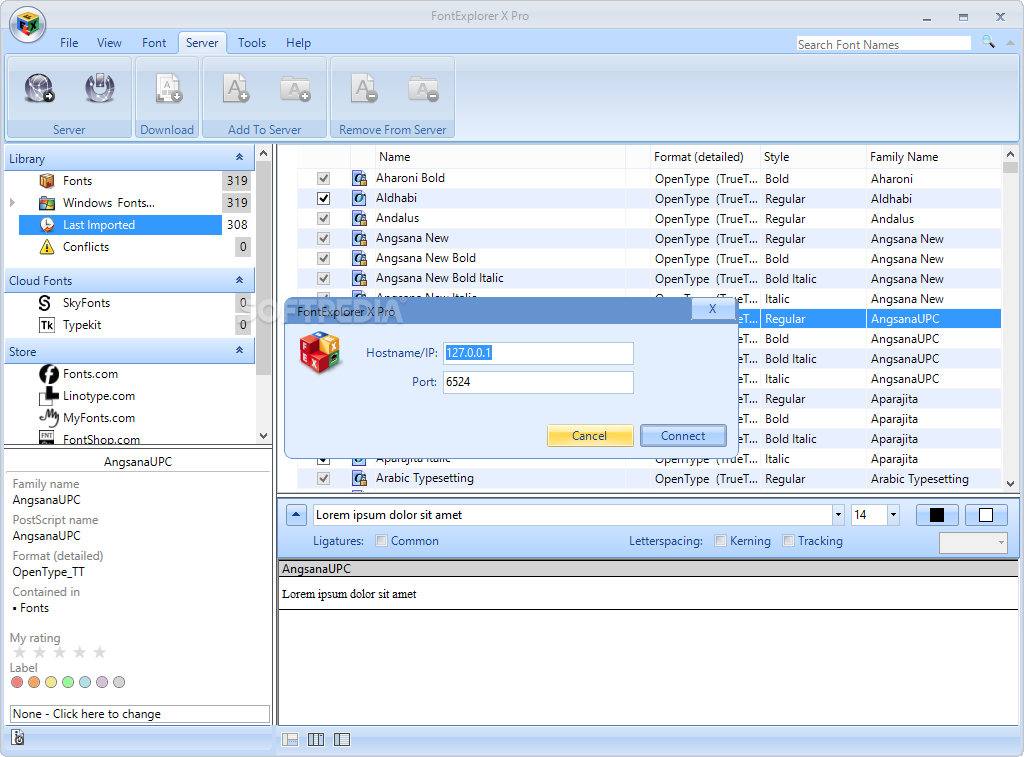Image resolution: width=1024 pixels, height=757 pixels.
Task: Collapse the Store section
Action: [240, 351]
